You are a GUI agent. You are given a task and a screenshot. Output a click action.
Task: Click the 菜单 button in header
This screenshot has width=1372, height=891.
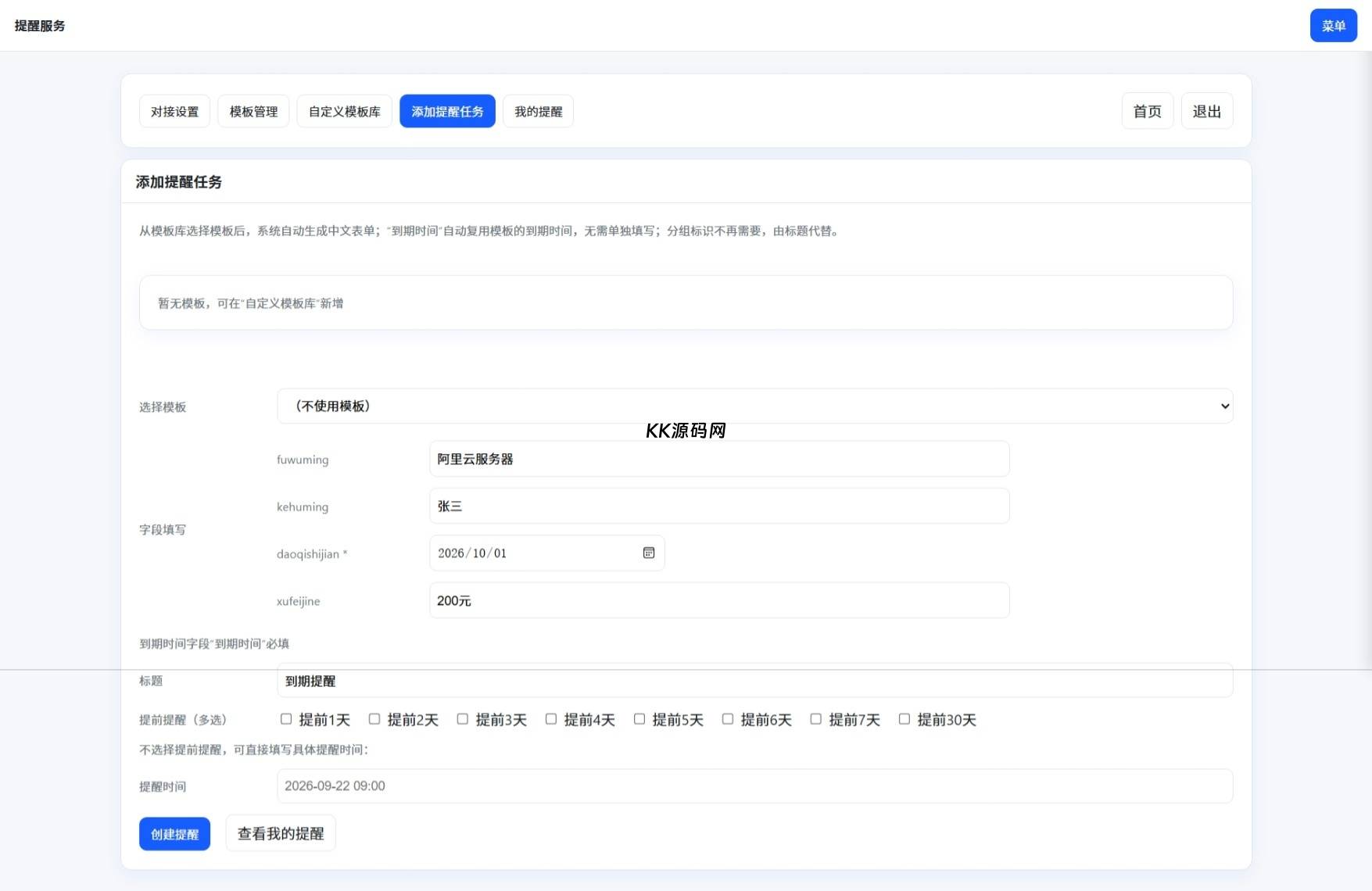1333,26
